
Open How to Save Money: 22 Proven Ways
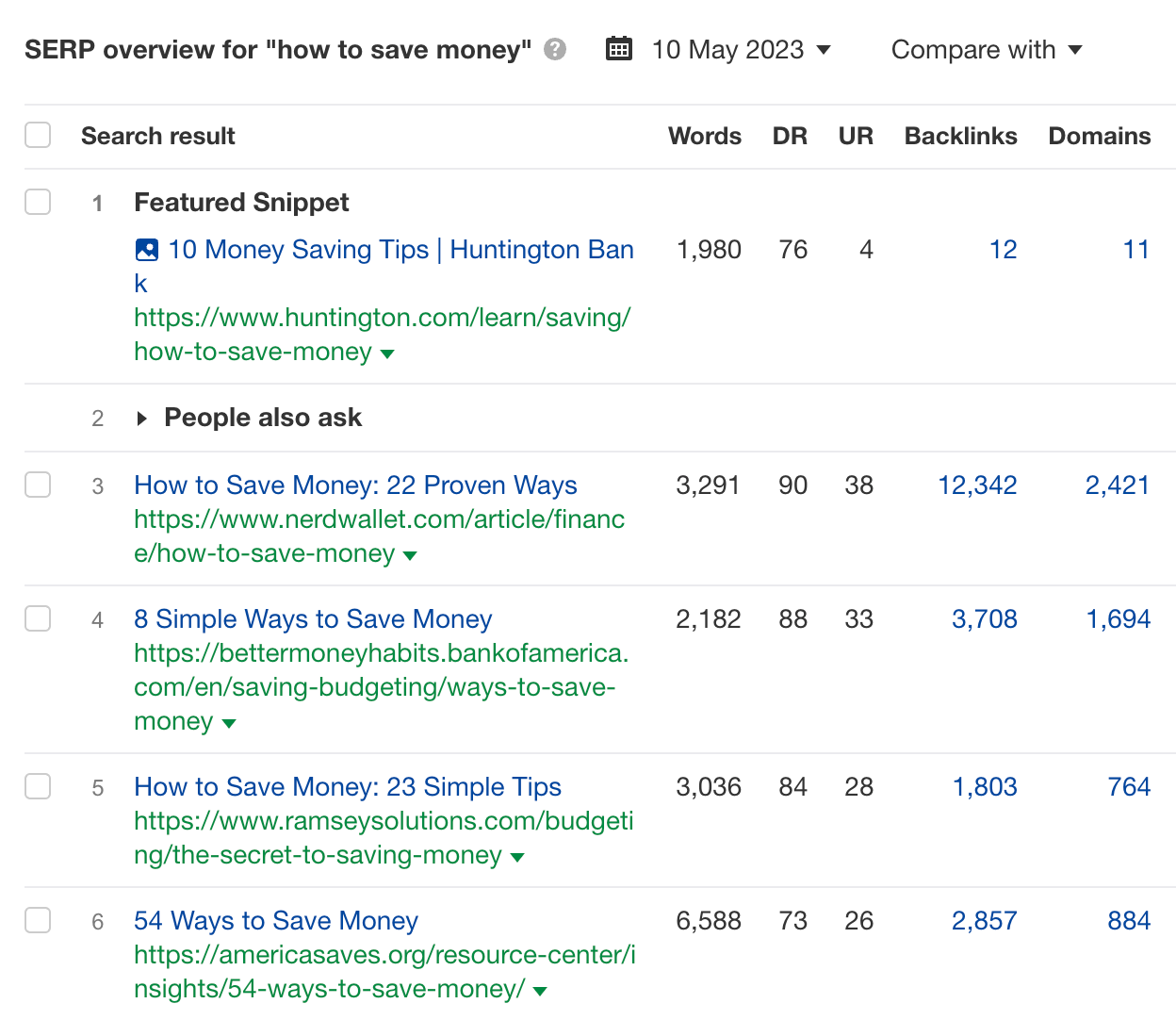tap(355, 485)
